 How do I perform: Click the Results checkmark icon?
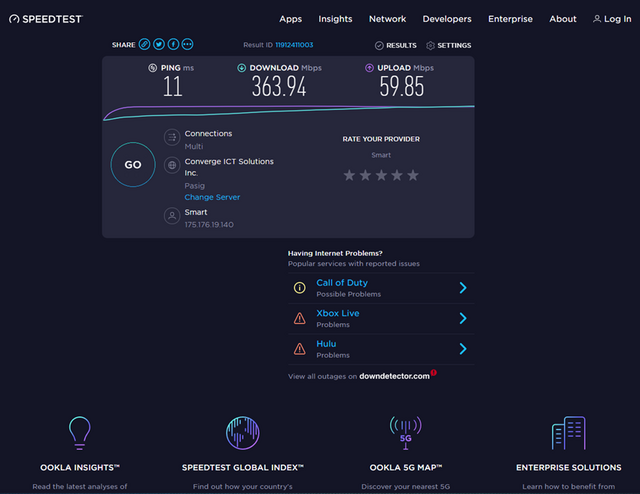pyautogui.click(x=379, y=45)
